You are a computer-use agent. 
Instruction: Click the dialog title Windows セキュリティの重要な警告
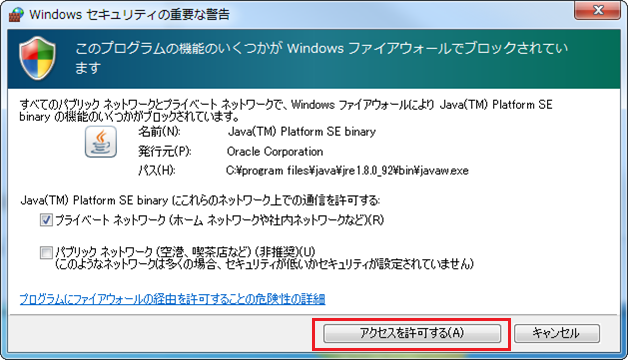(x=129, y=15)
